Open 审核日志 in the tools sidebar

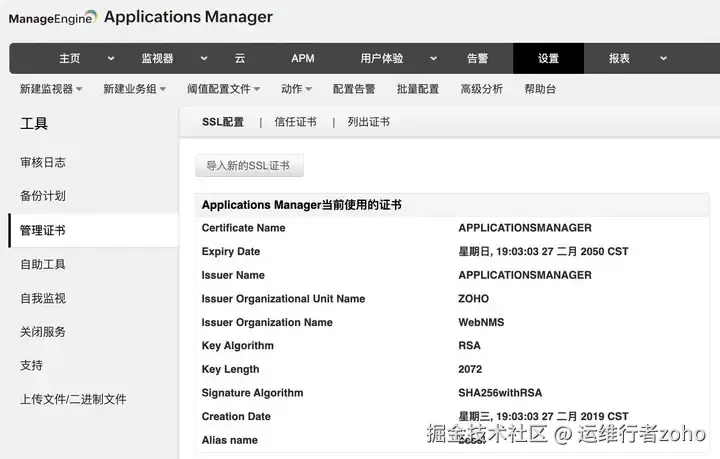[x=43, y=162]
